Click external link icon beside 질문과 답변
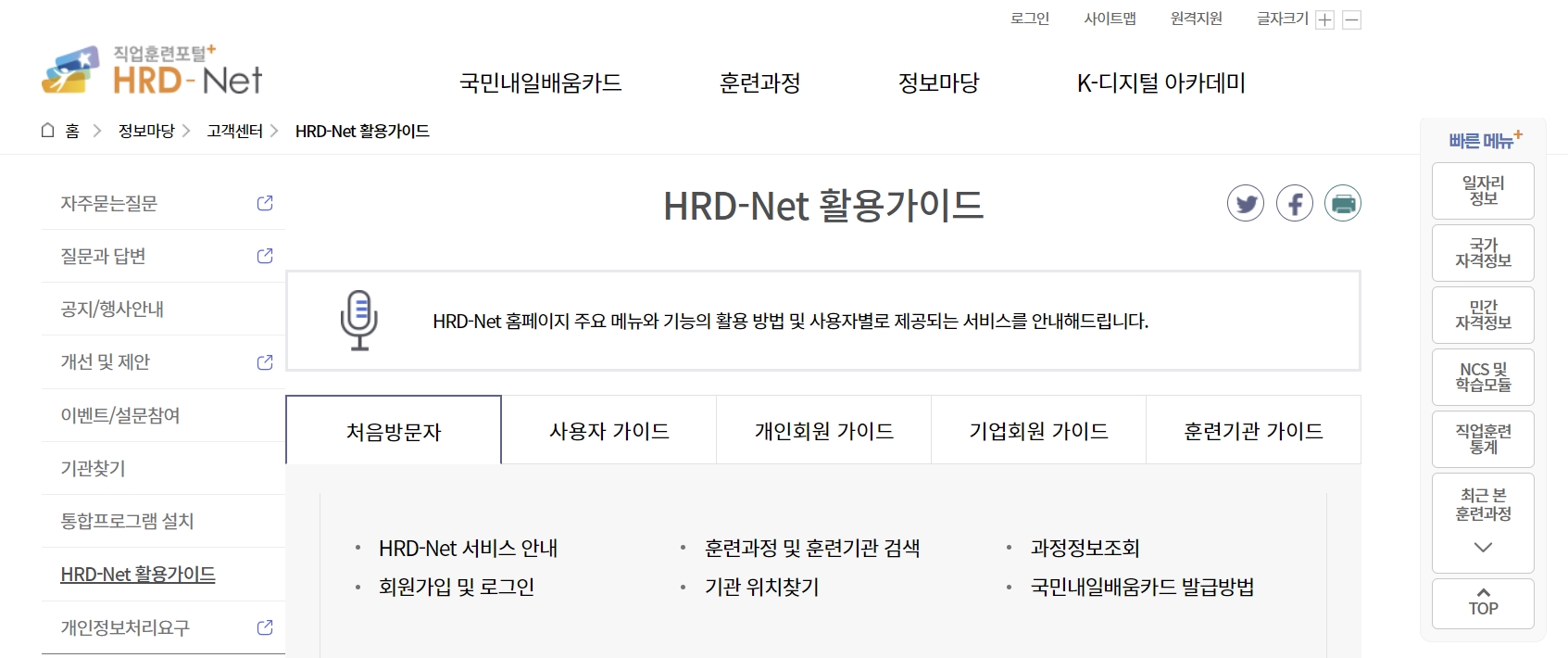 click(265, 256)
